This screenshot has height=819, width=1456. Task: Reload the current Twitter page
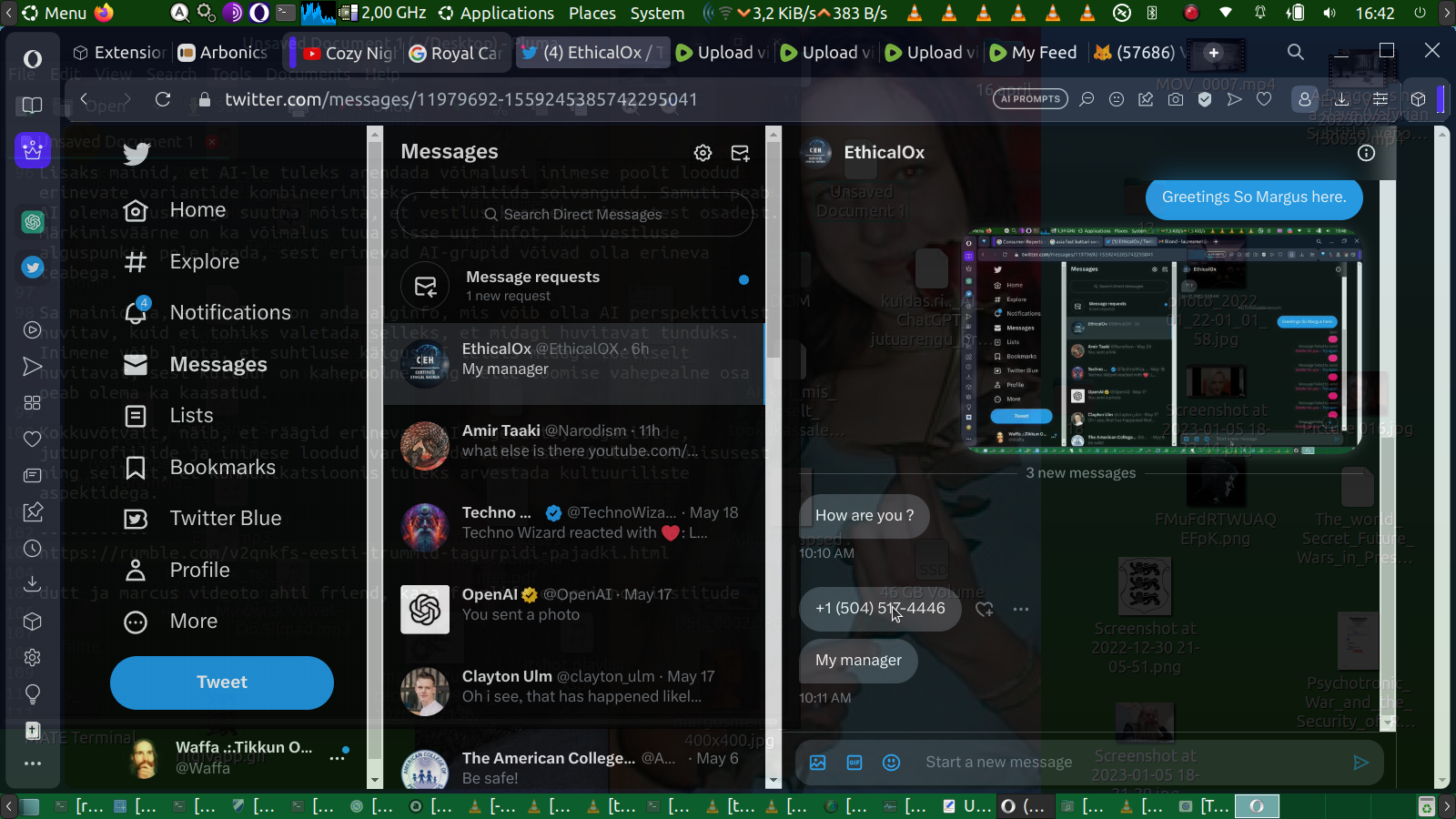163,99
